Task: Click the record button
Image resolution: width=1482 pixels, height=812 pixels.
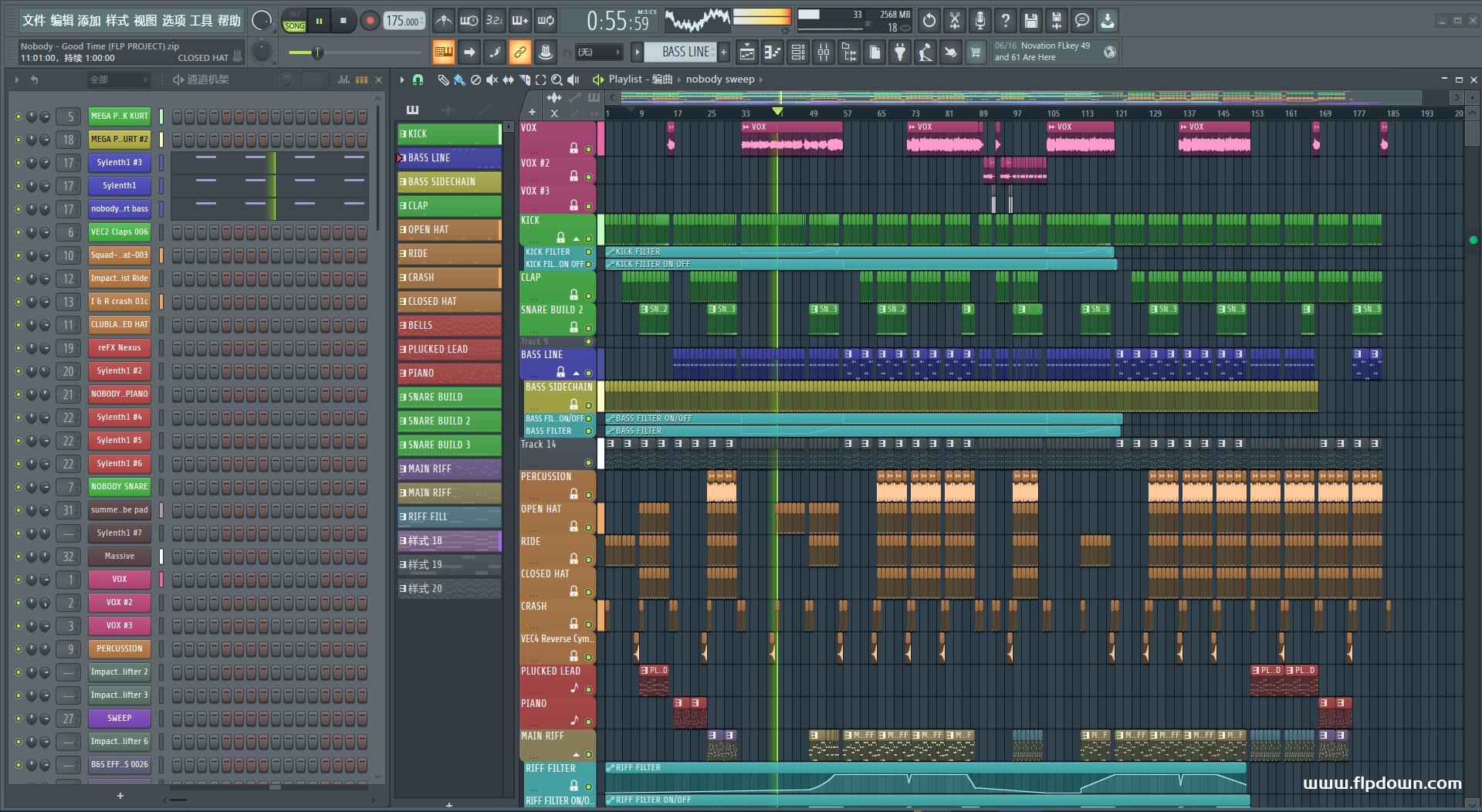Action: [370, 21]
